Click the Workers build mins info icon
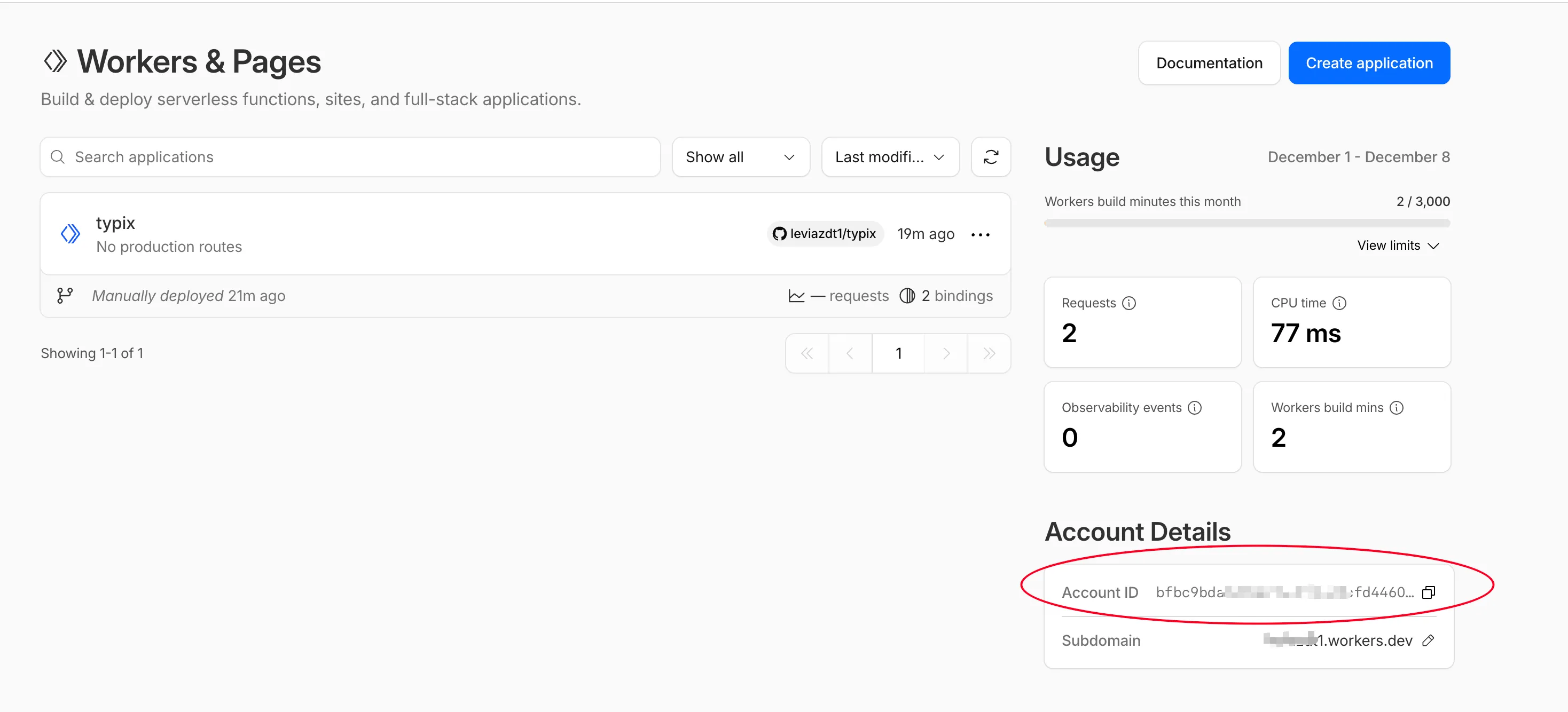 point(1397,408)
